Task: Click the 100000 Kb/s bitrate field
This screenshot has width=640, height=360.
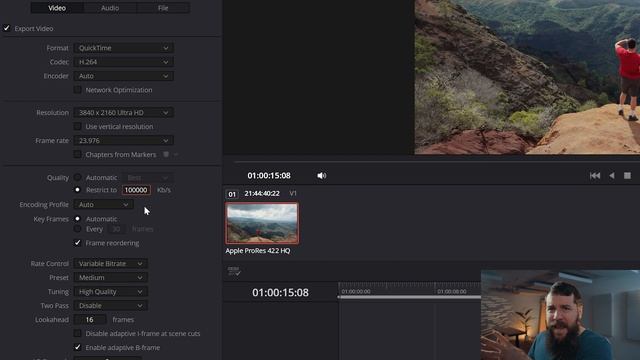Action: (136, 190)
